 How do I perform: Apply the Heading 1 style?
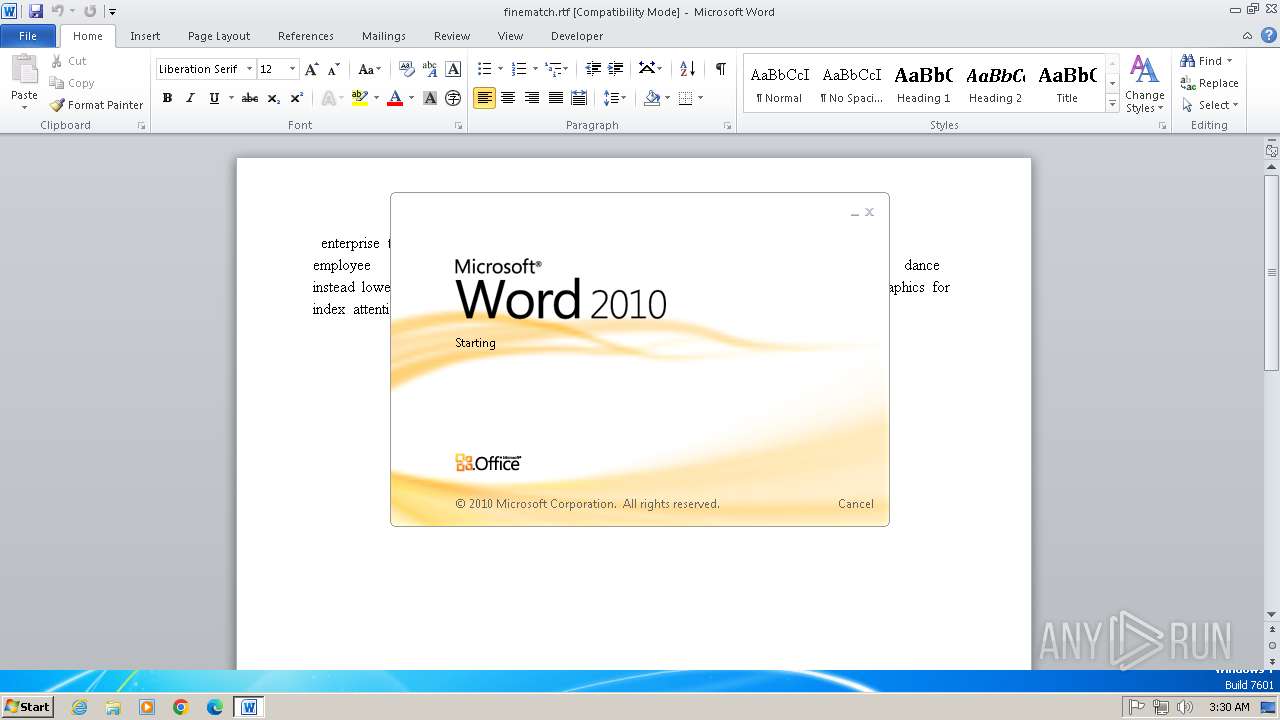[924, 84]
